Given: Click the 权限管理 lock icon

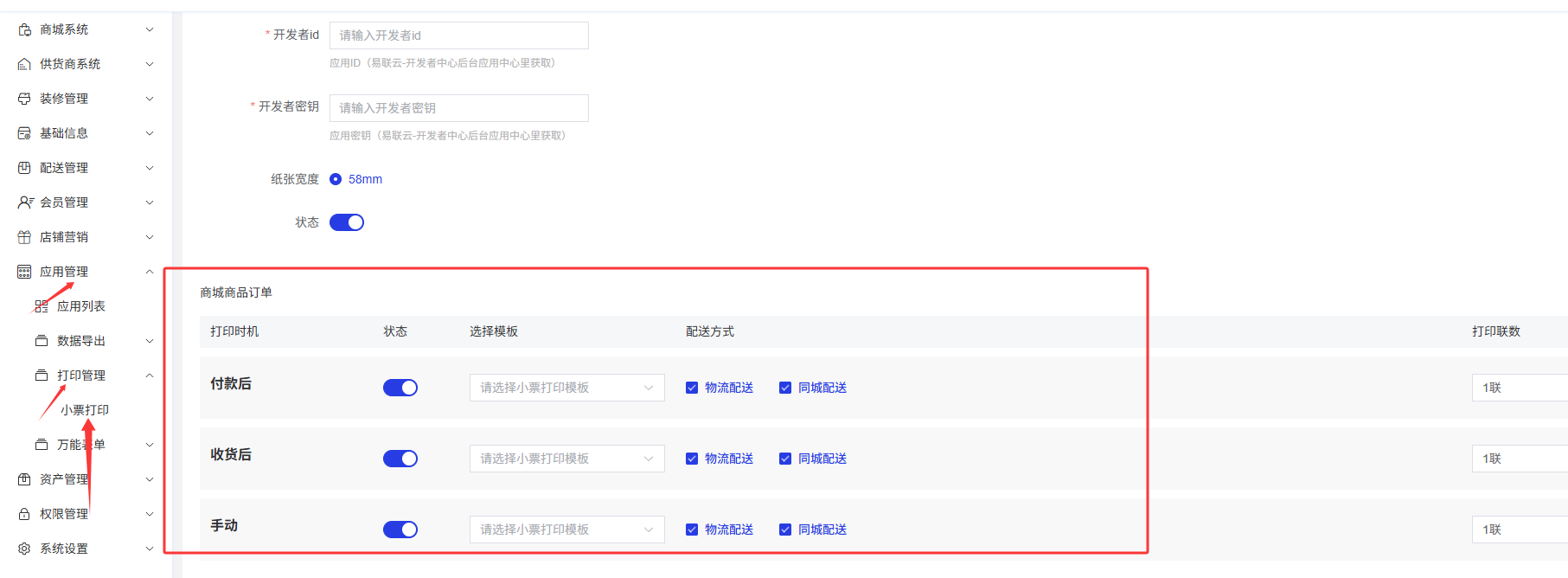Looking at the screenshot, I should click(24, 514).
